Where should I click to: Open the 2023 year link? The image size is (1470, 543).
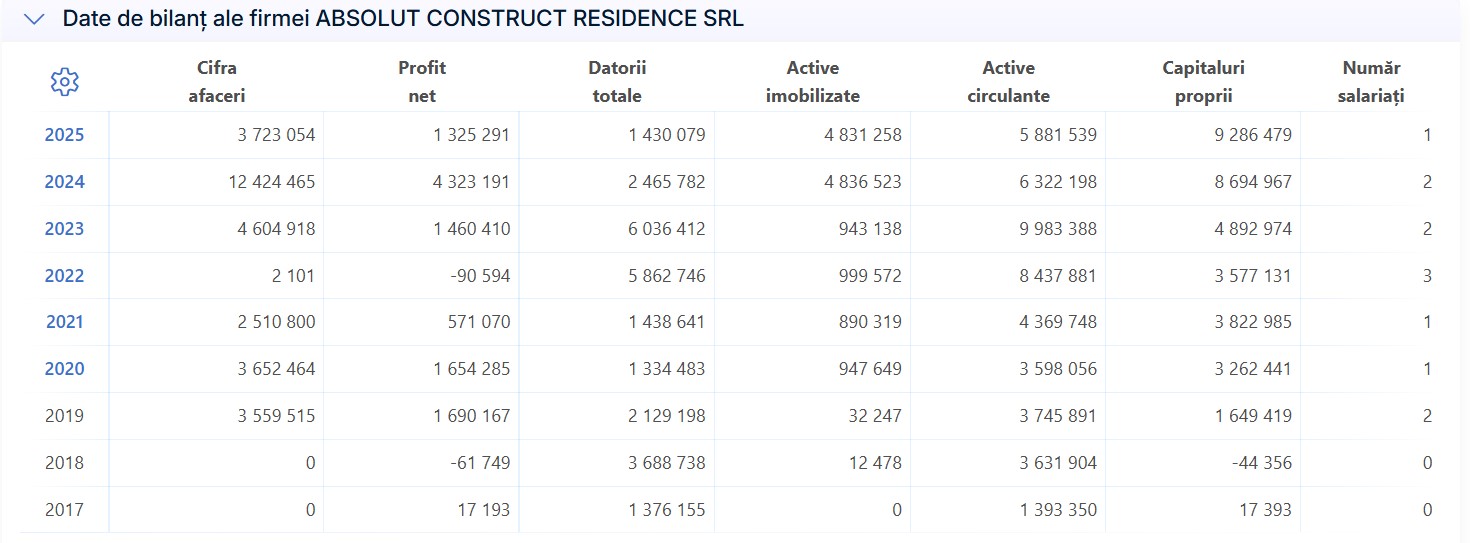(64, 229)
